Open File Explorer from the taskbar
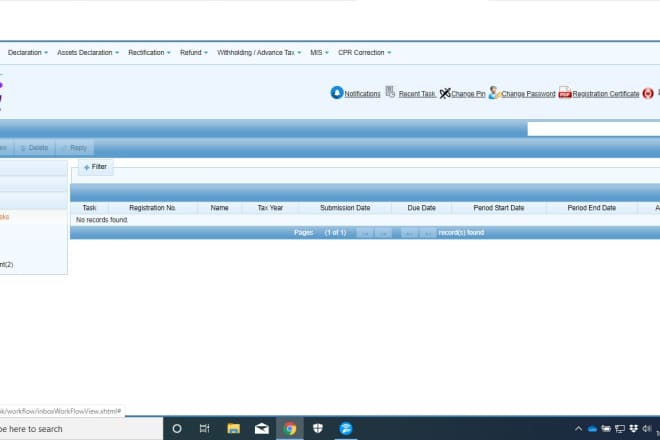This screenshot has width=660, height=440. pos(232,429)
